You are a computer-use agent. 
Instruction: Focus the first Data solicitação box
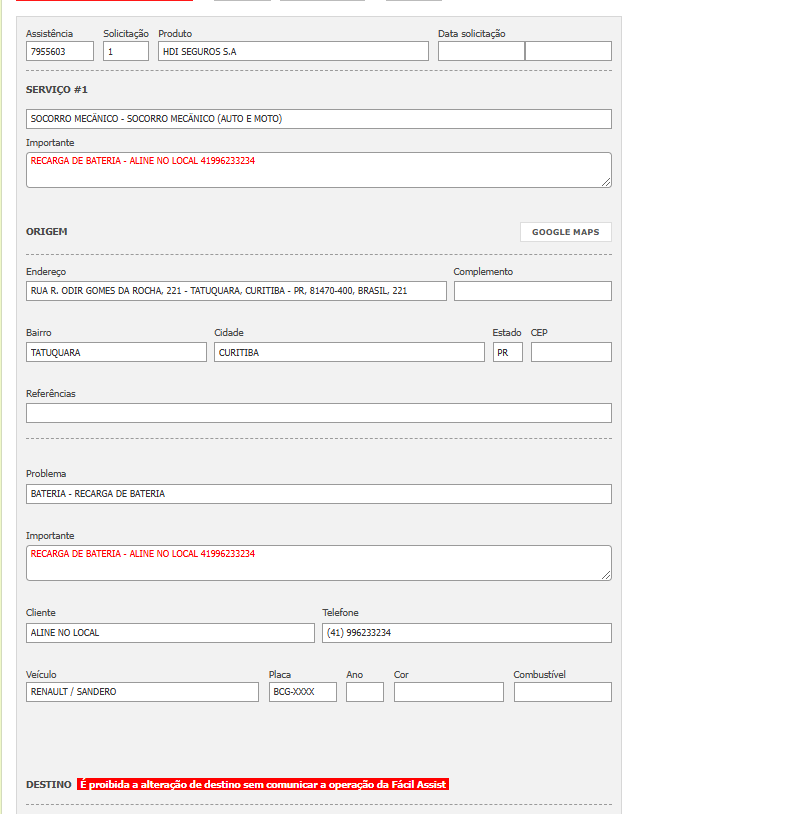[x=481, y=51]
